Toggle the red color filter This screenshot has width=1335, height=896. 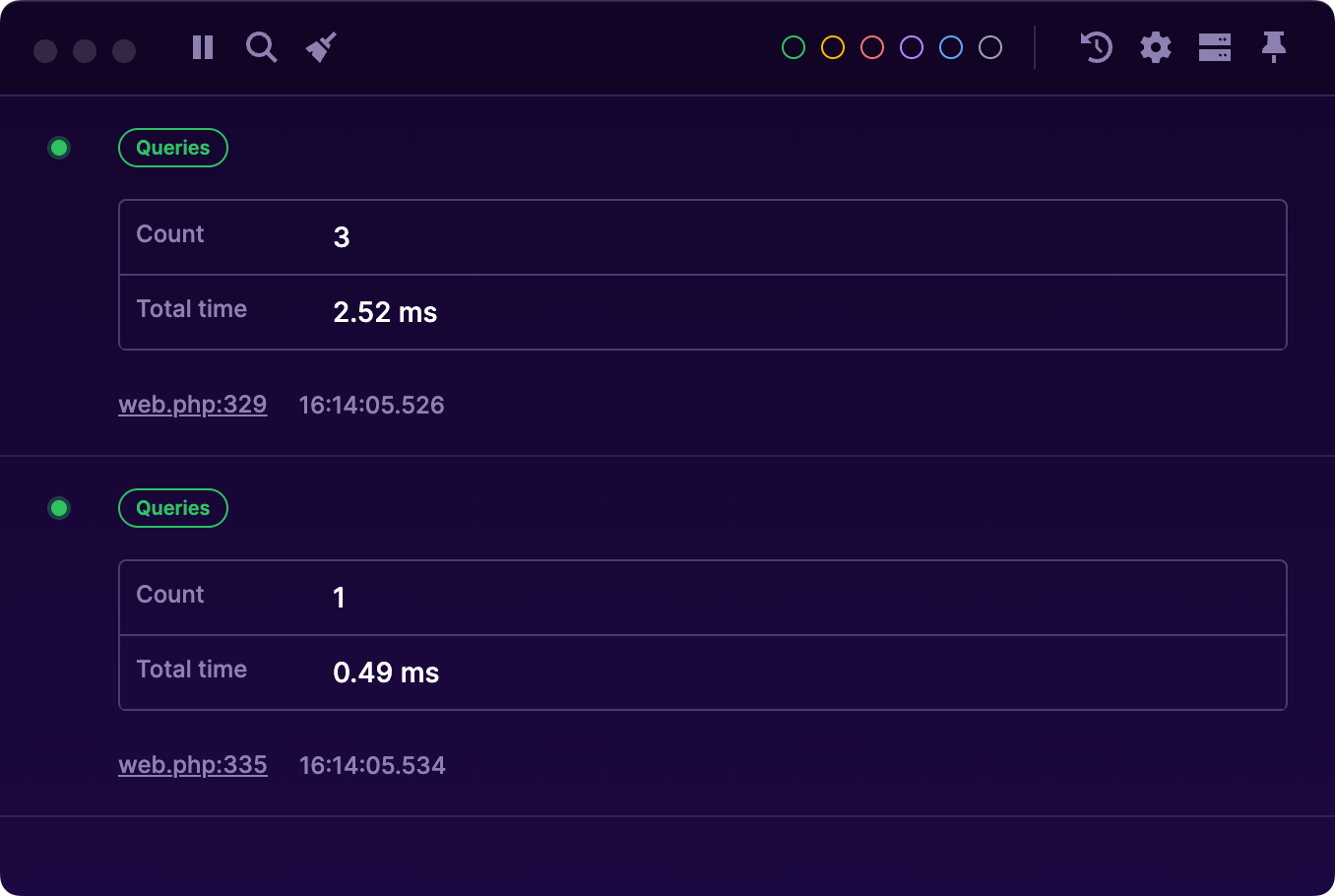(871, 46)
